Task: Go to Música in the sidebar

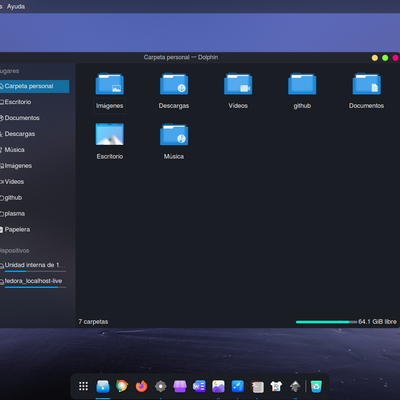Action: 34,150
